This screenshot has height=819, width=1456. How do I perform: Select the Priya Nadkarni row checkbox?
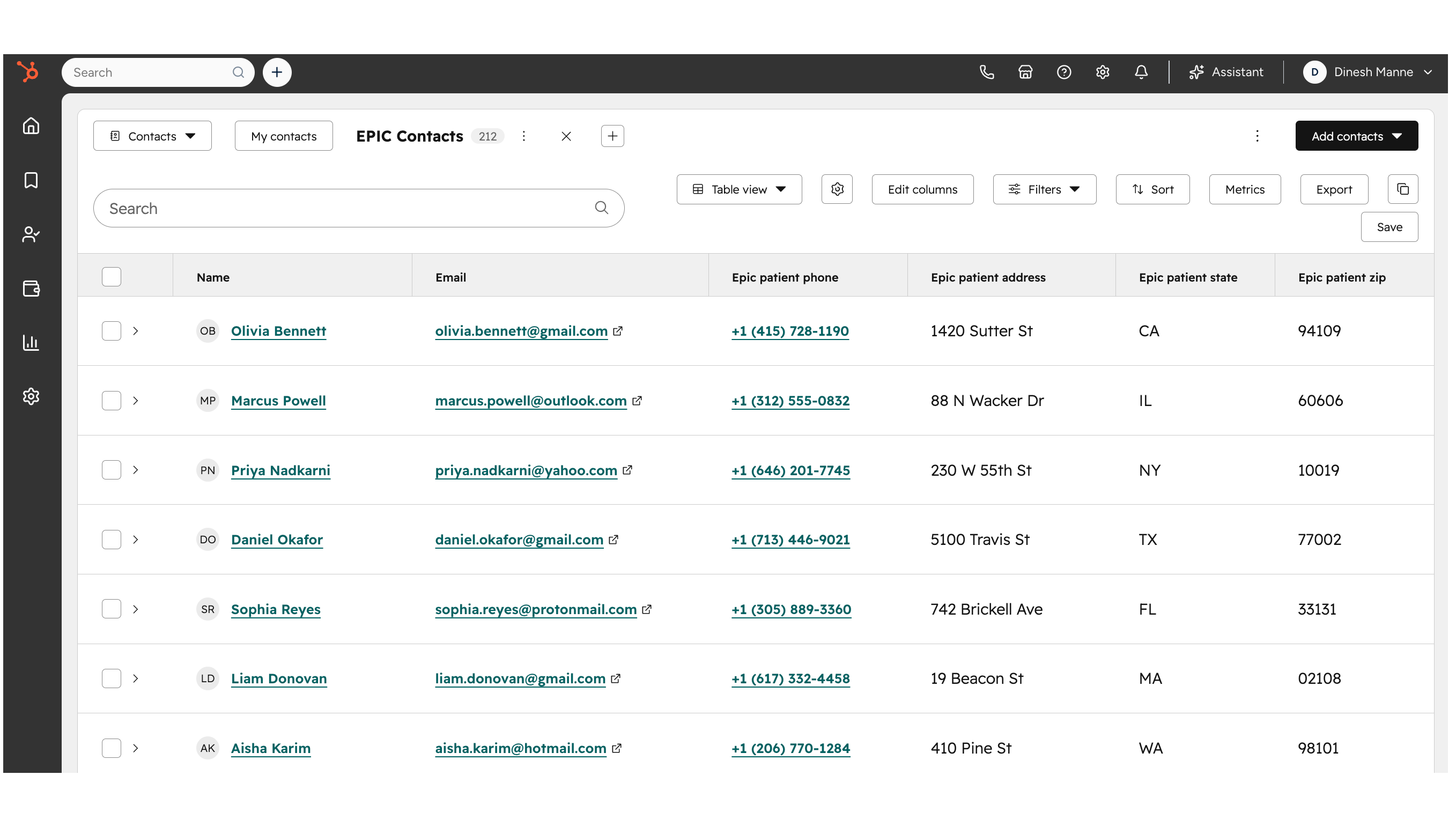112,470
